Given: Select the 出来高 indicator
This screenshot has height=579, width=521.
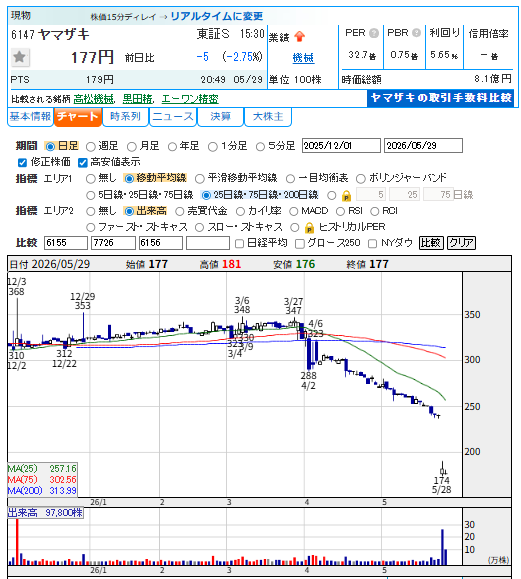Looking at the screenshot, I should (129, 211).
